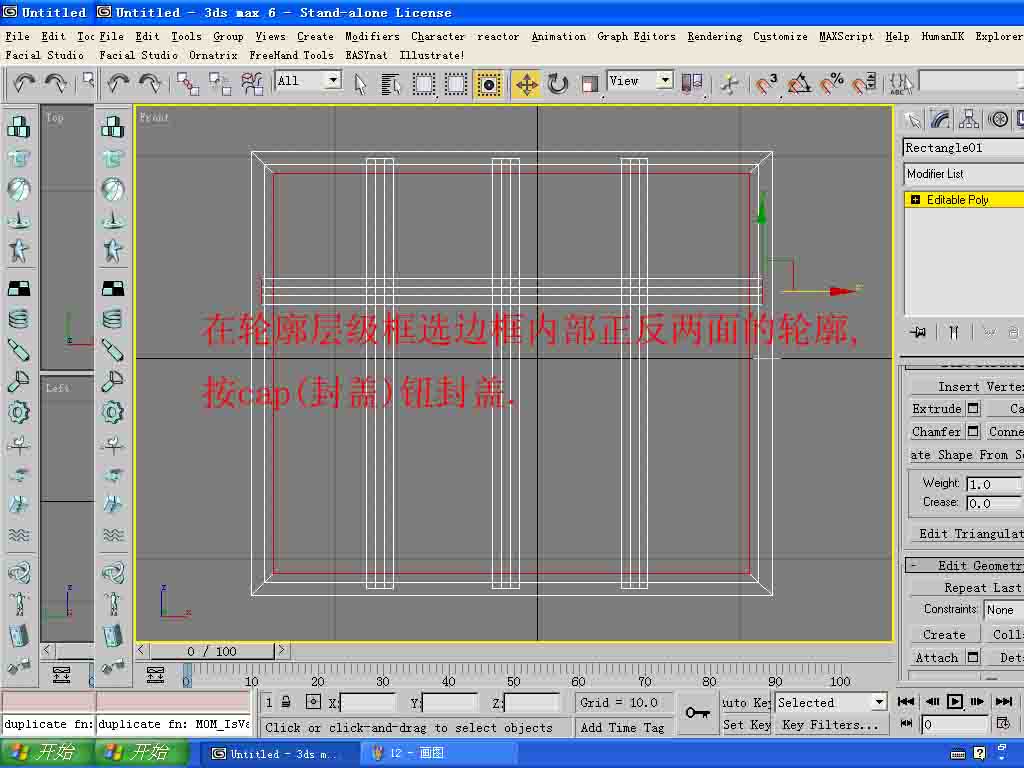The height and width of the screenshot is (768, 1024).
Task: Jump to the end of animation
Action: 1003,701
